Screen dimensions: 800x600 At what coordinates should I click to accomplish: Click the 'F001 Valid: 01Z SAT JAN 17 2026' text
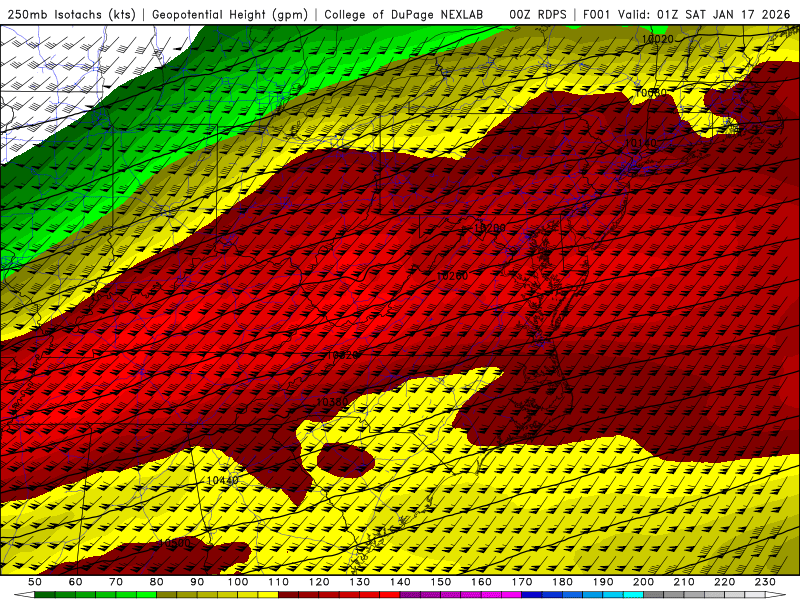pyautogui.click(x=686, y=14)
